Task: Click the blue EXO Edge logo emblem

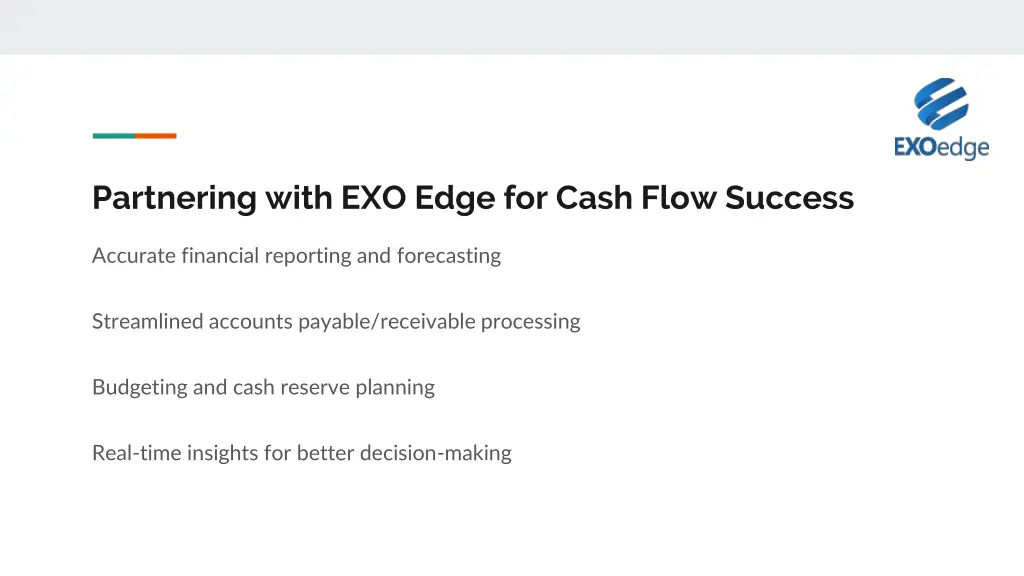Action: (941, 104)
